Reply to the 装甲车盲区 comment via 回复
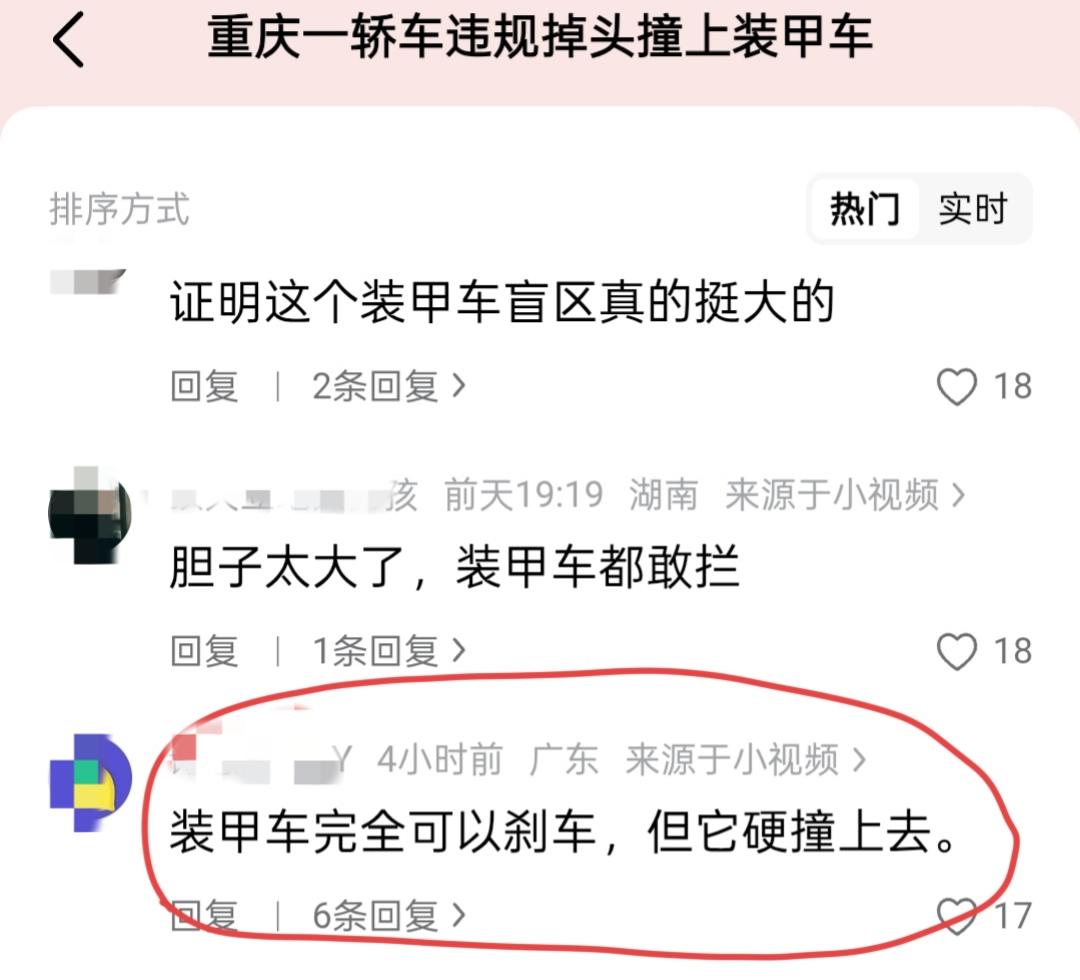 click(205, 386)
